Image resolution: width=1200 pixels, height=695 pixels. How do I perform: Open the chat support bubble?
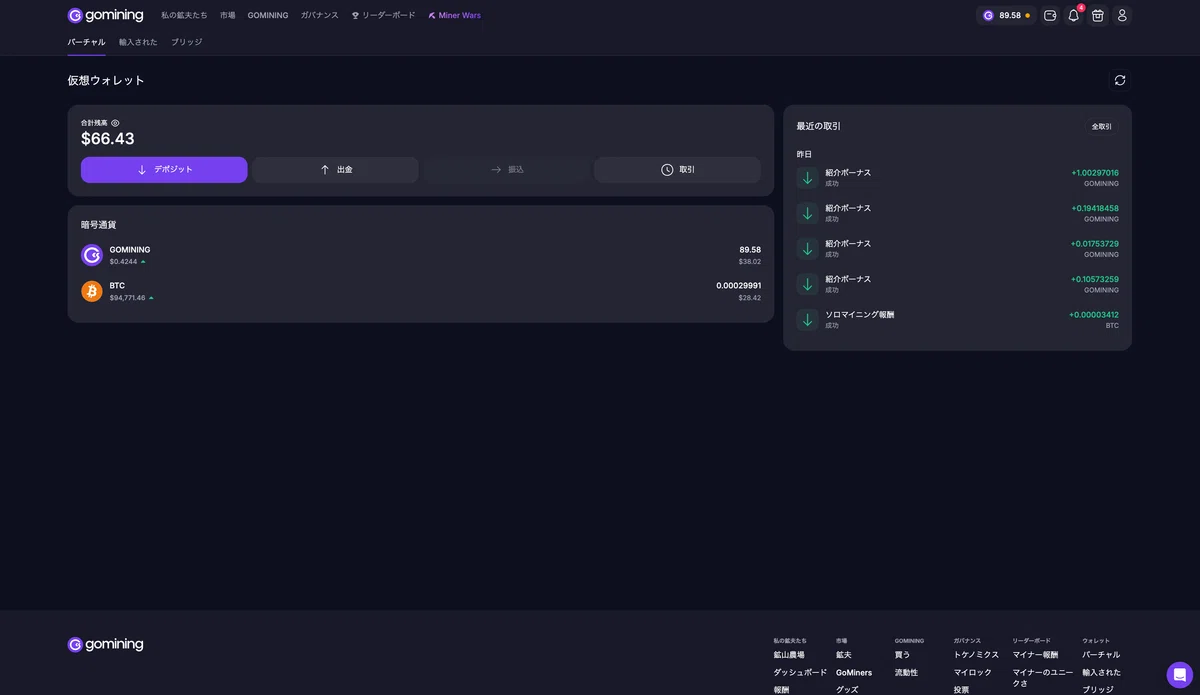tap(1180, 675)
